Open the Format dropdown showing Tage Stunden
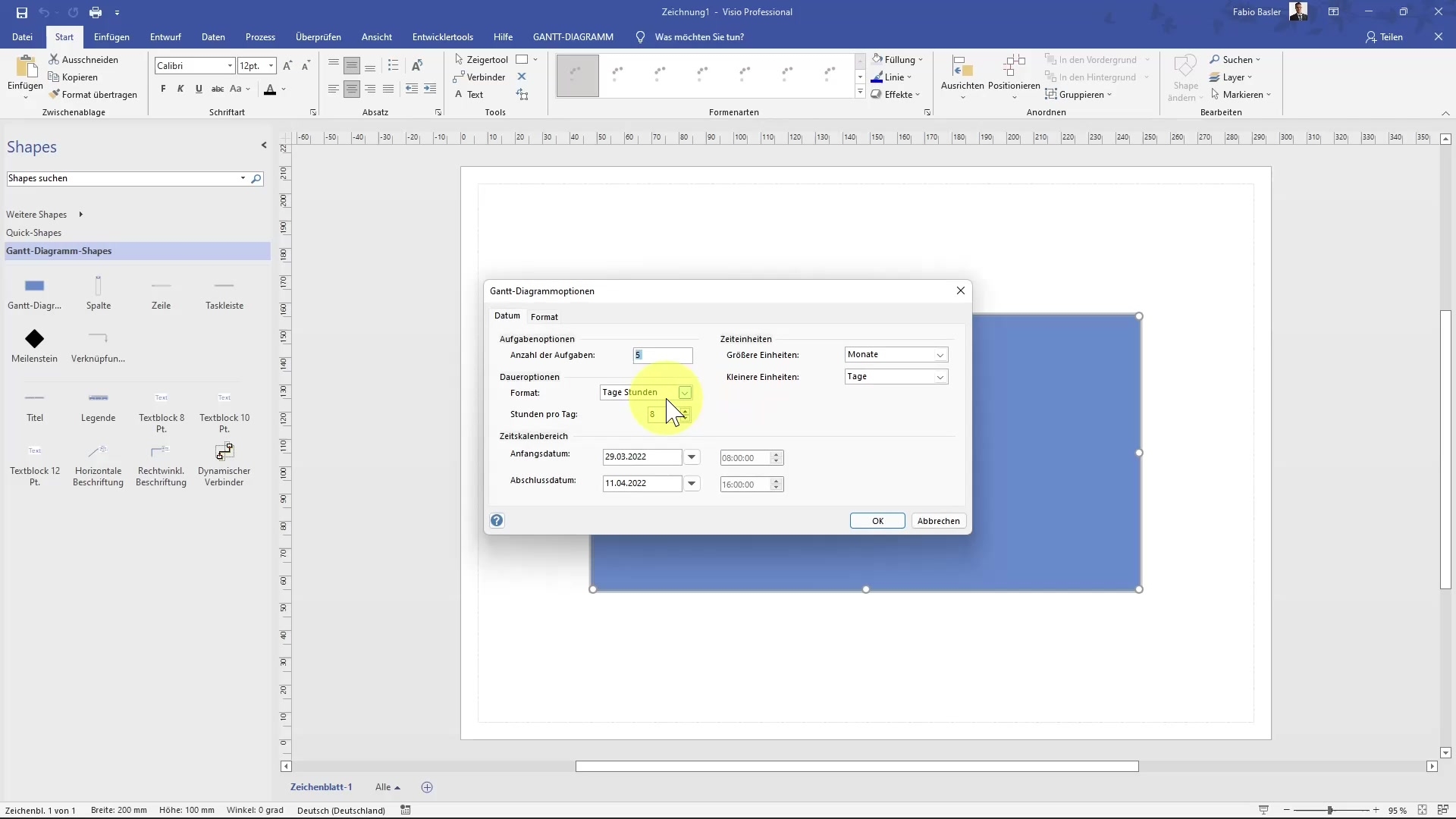 686,393
